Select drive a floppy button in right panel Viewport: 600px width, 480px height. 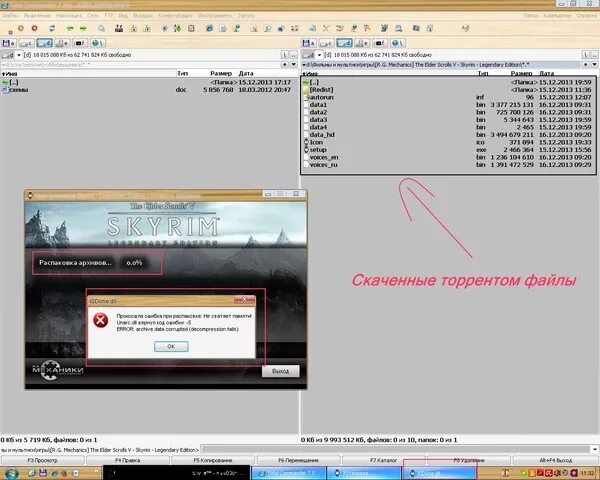tap(308, 43)
